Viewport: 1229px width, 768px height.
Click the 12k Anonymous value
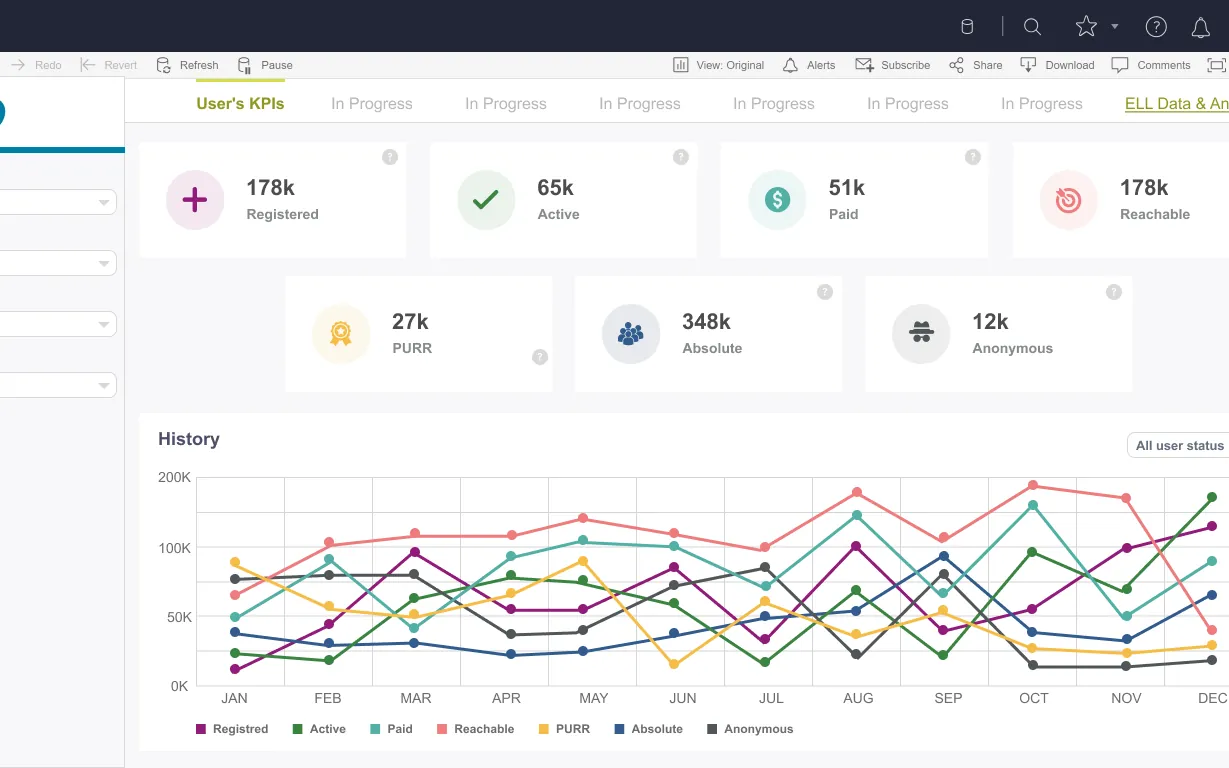pos(990,322)
